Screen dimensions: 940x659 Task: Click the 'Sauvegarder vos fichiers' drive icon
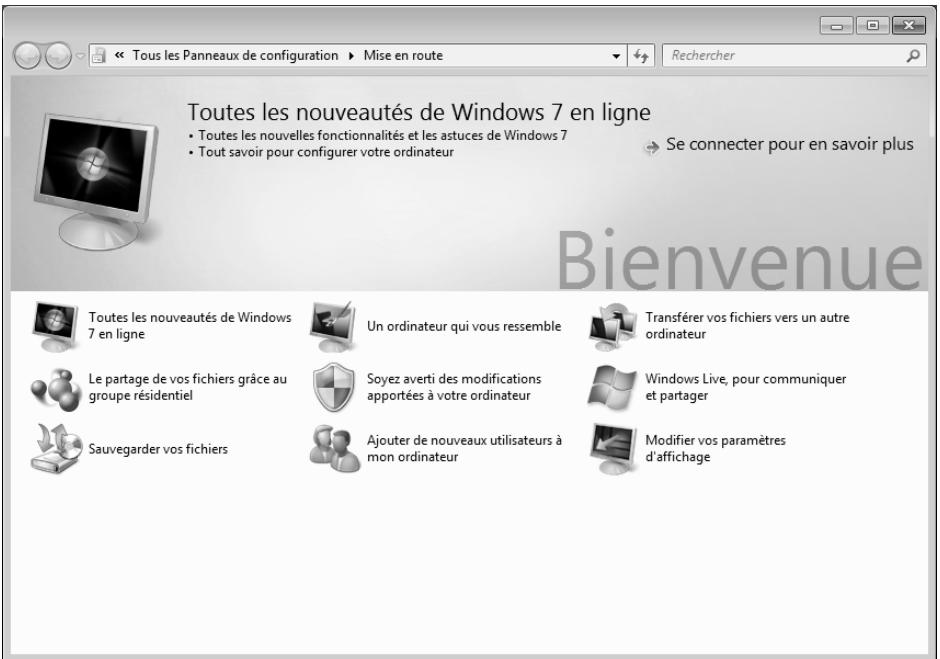tap(56, 448)
